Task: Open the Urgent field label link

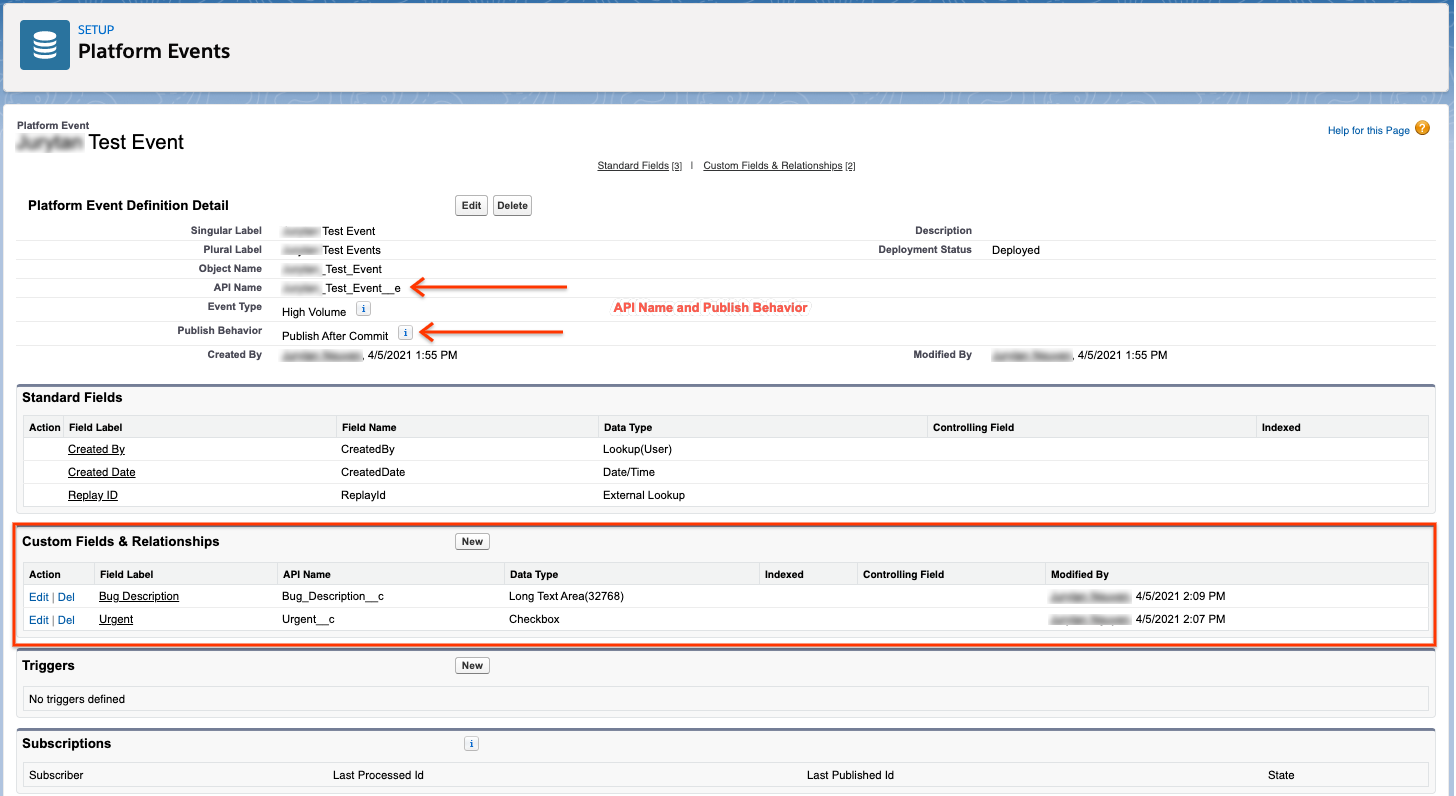Action: point(116,620)
